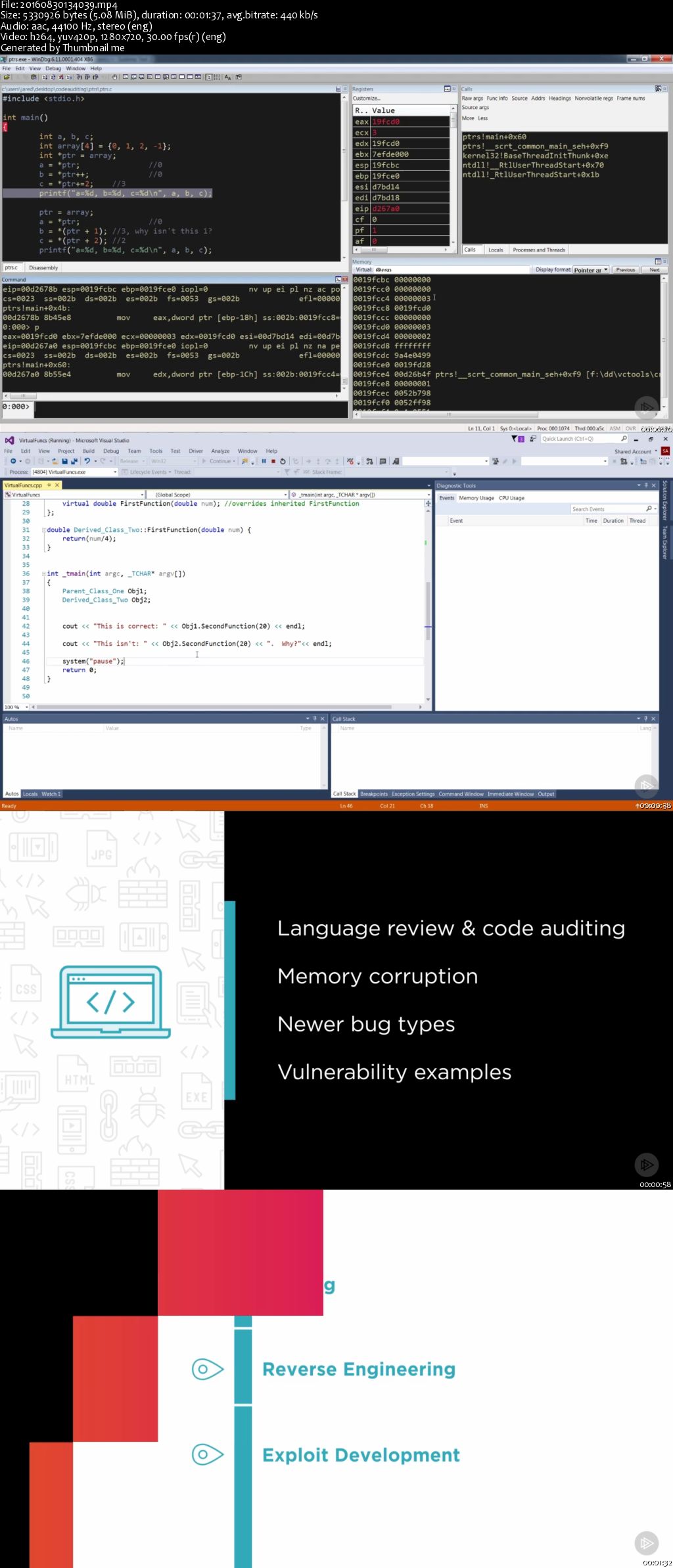The width and height of the screenshot is (673, 1568).
Task: Toggle Nonvolatile regs in WinDbg Calls pane
Action: (593, 99)
